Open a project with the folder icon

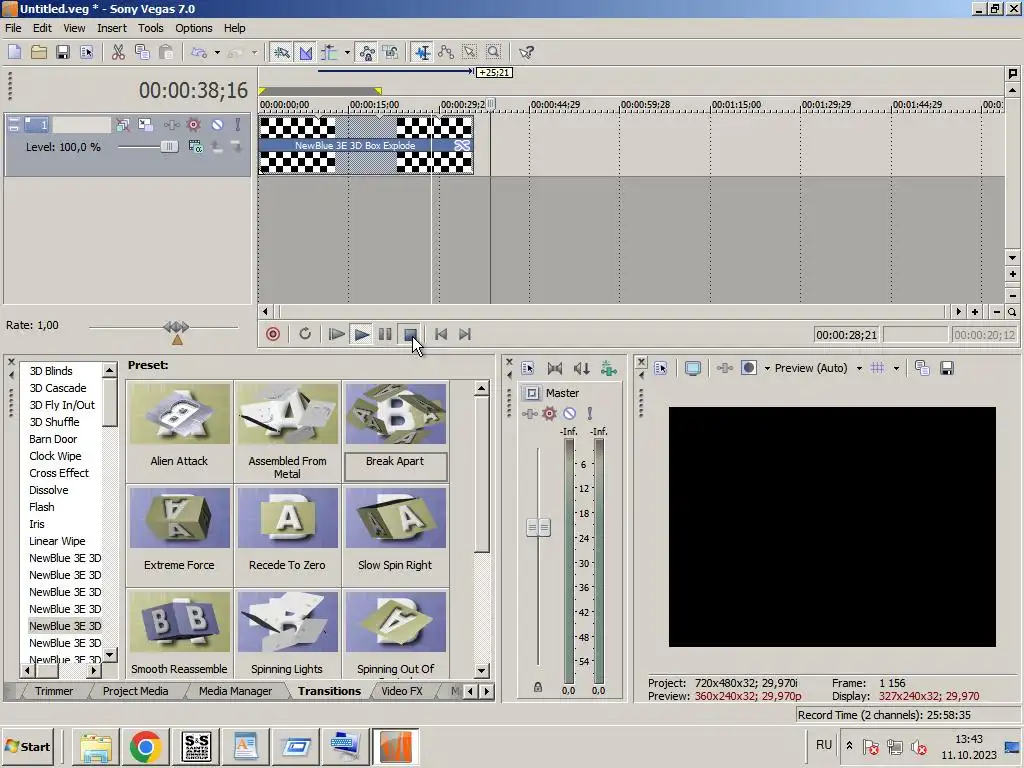click(39, 52)
